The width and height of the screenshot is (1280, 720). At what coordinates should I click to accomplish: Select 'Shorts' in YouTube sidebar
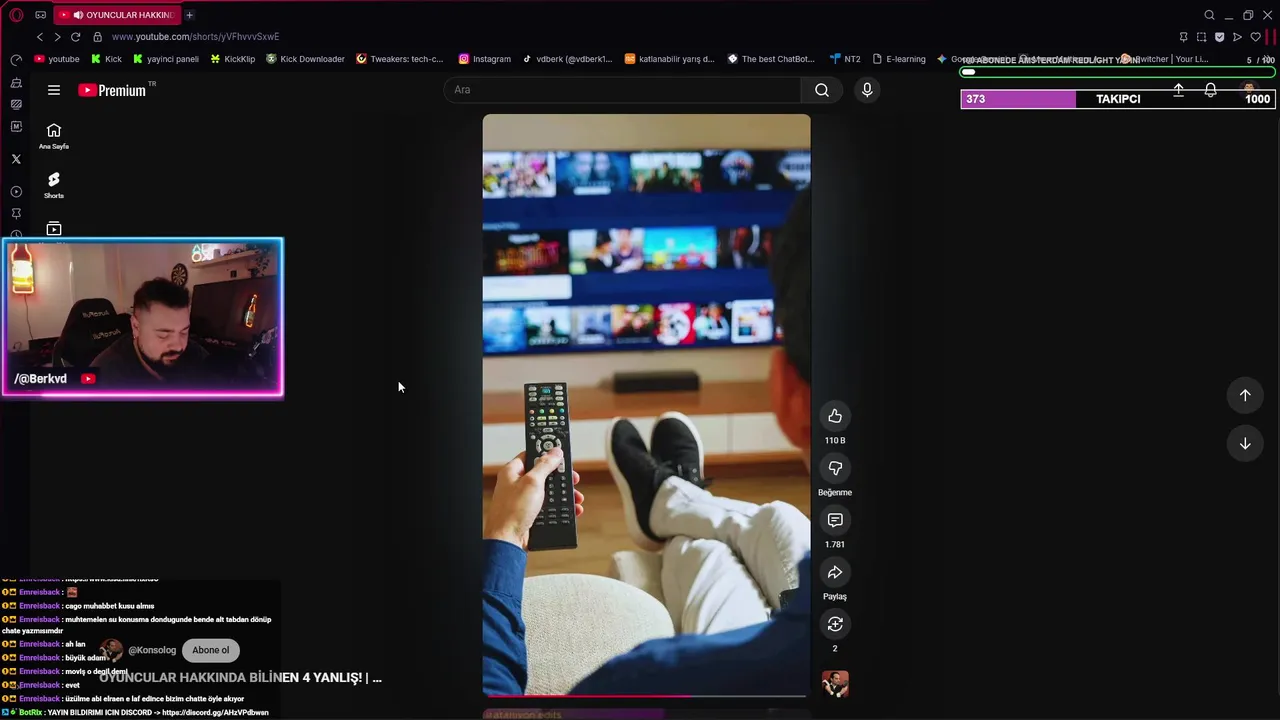tap(54, 185)
